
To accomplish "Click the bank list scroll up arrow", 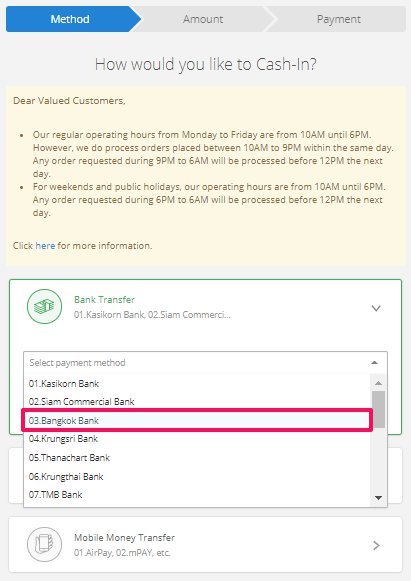I will tap(378, 383).
